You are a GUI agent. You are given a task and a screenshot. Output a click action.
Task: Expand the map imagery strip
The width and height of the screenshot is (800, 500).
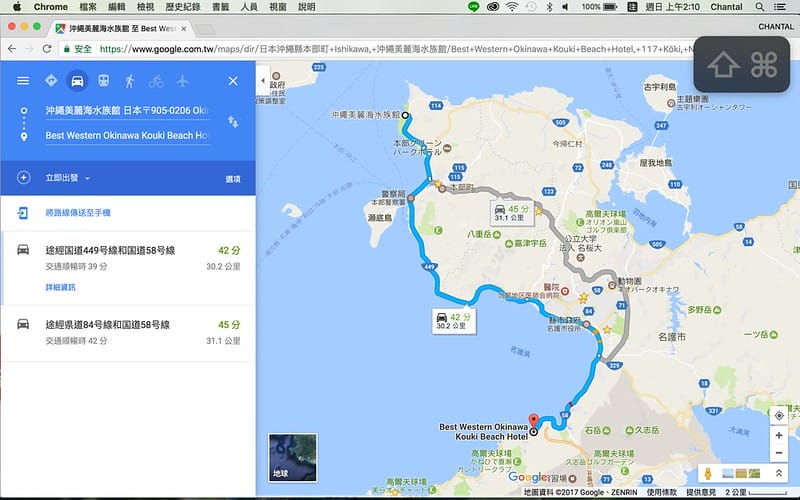[x=779, y=473]
